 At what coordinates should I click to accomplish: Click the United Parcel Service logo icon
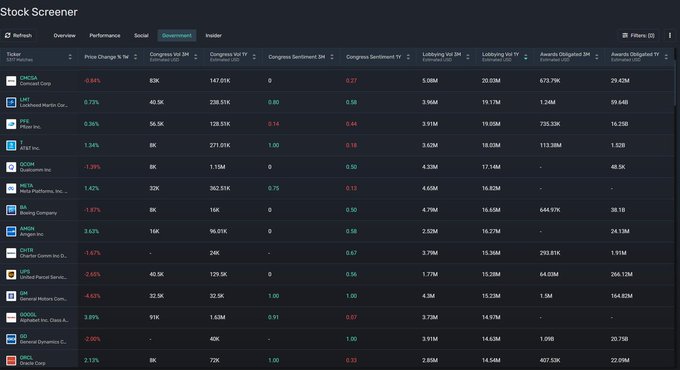[x=11, y=275]
